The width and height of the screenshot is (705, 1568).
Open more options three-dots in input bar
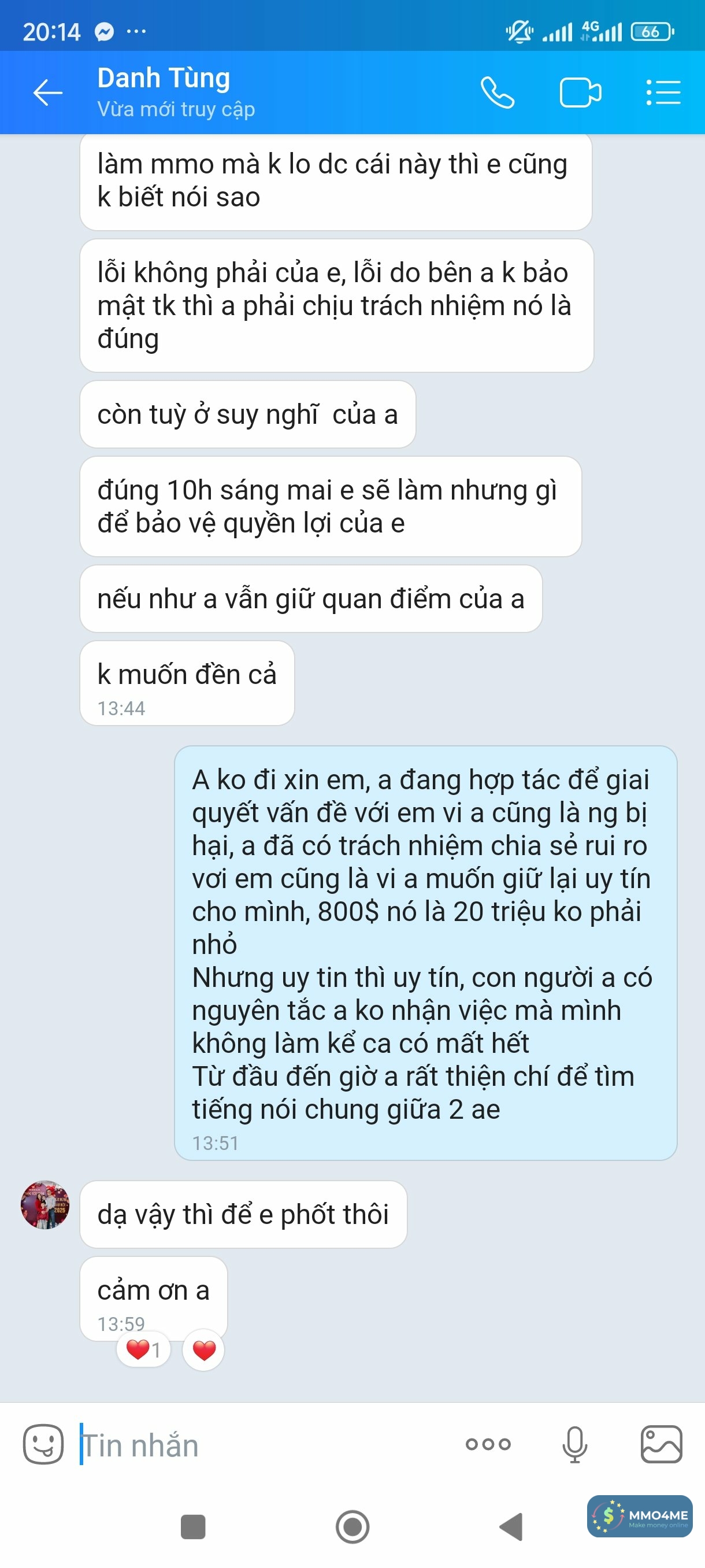pos(488,1444)
